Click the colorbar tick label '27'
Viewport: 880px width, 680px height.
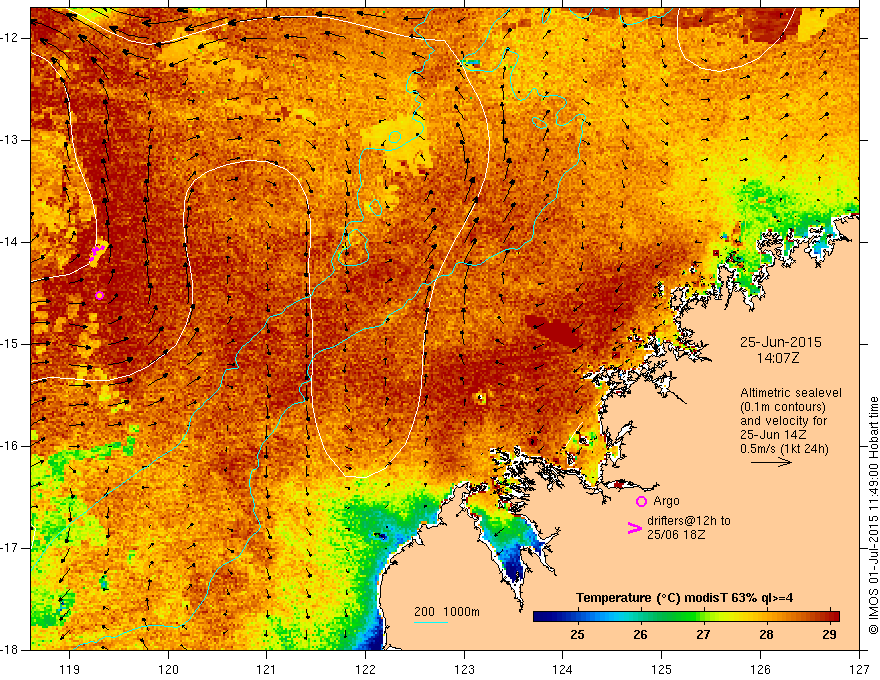(x=703, y=635)
